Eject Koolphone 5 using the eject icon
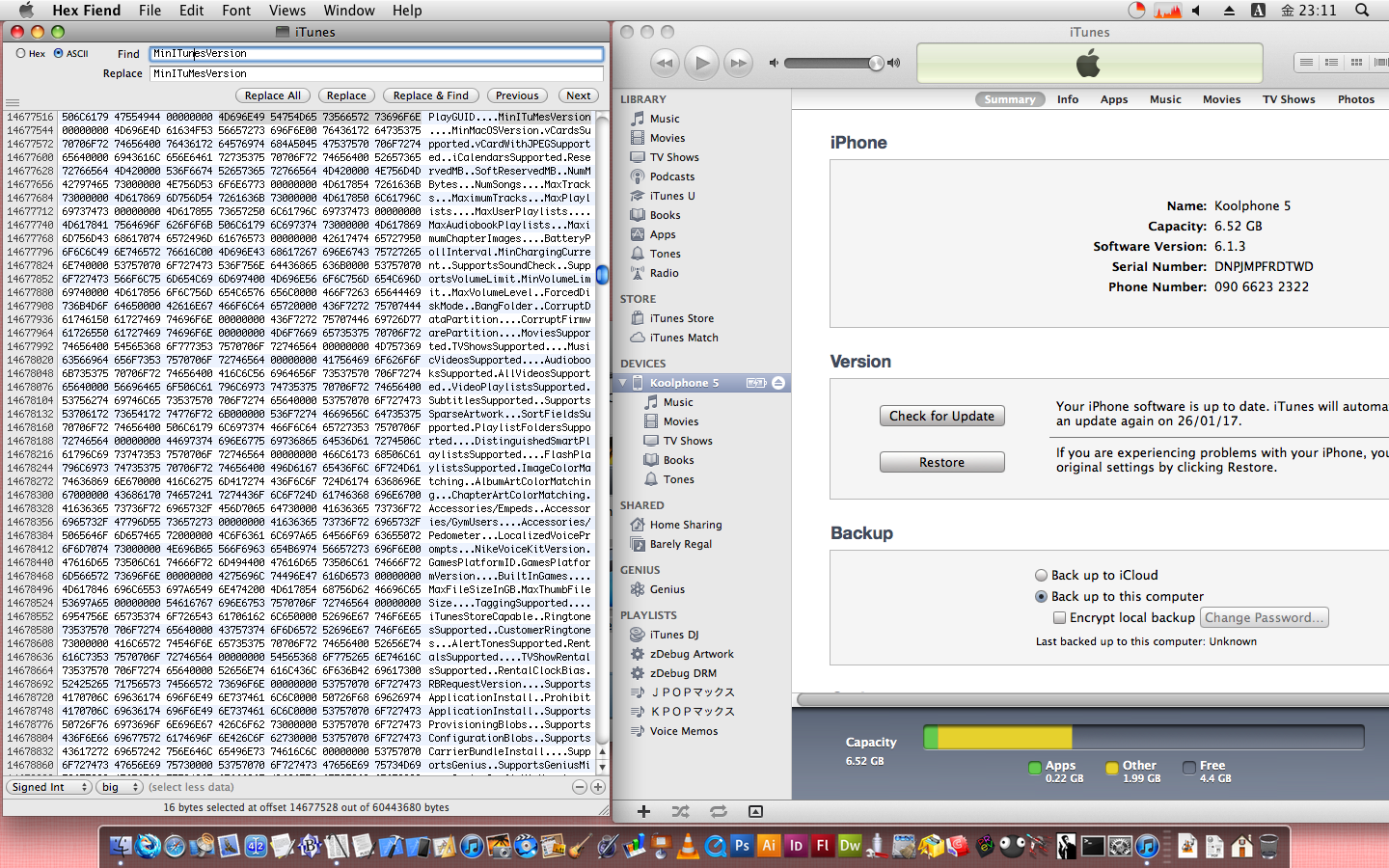The height and width of the screenshot is (868, 1389). pyautogui.click(x=778, y=383)
